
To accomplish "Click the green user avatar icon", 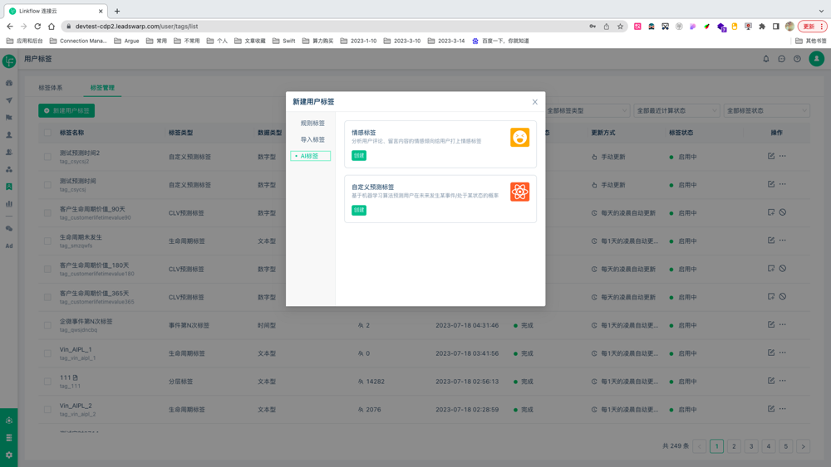I will tap(816, 60).
